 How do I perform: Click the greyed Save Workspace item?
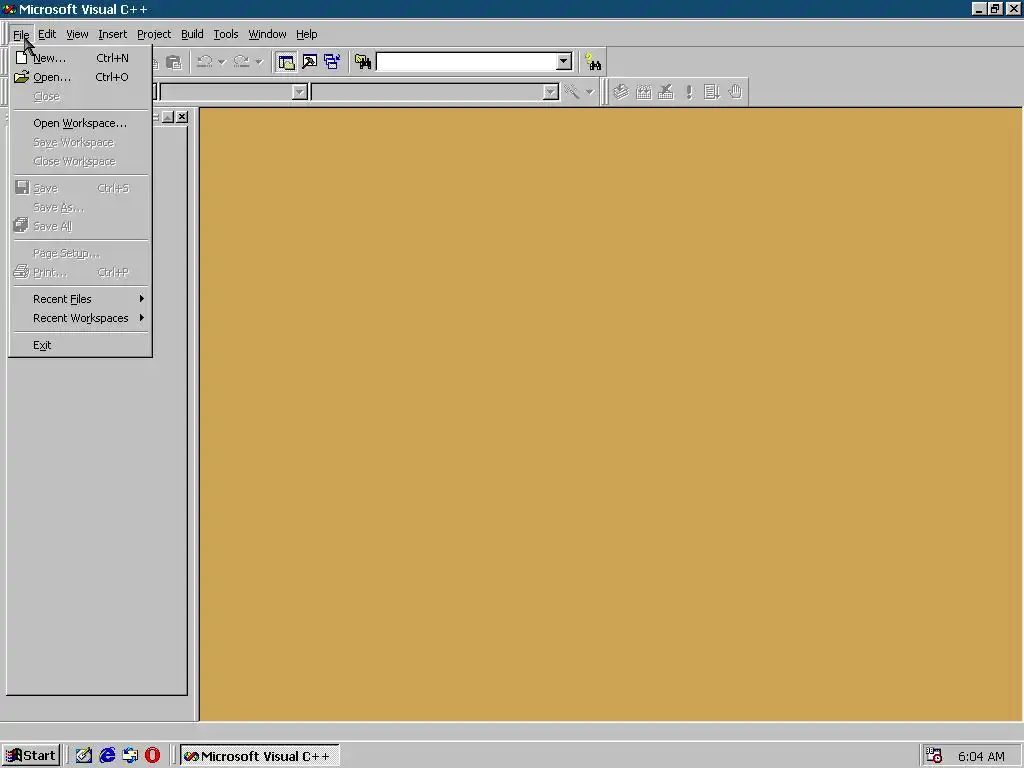tap(81, 142)
